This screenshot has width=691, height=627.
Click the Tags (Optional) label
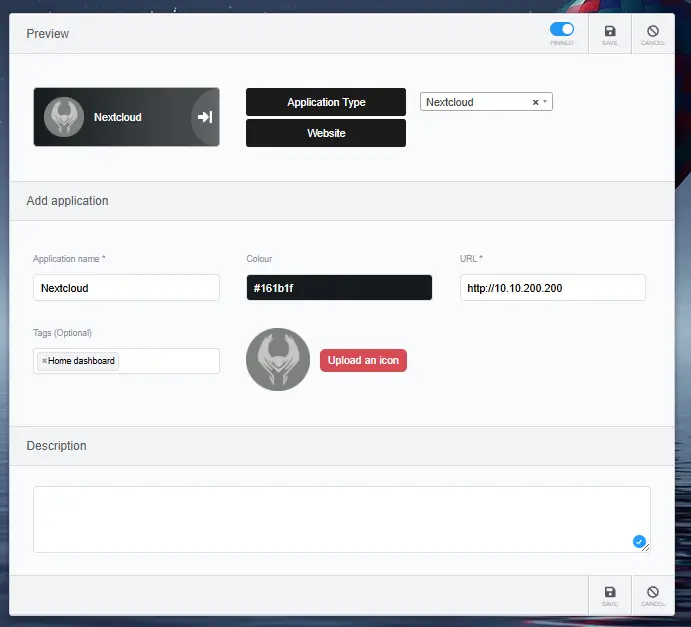point(62,333)
